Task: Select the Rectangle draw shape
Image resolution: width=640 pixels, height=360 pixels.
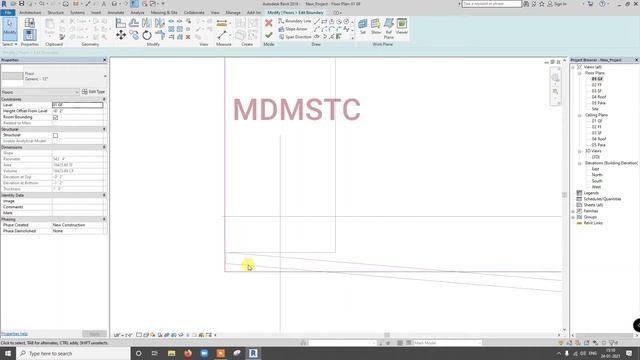Action: tap(324, 21)
